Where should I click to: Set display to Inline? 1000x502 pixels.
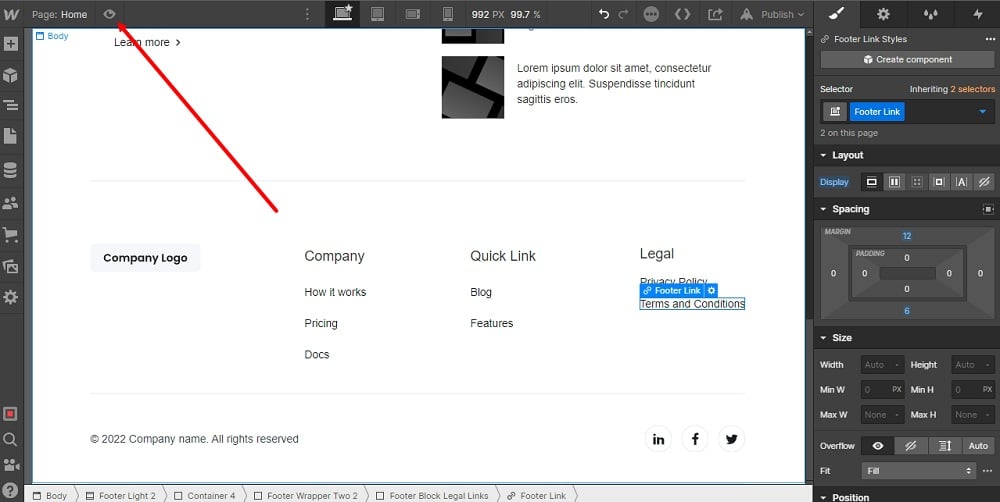pos(961,182)
